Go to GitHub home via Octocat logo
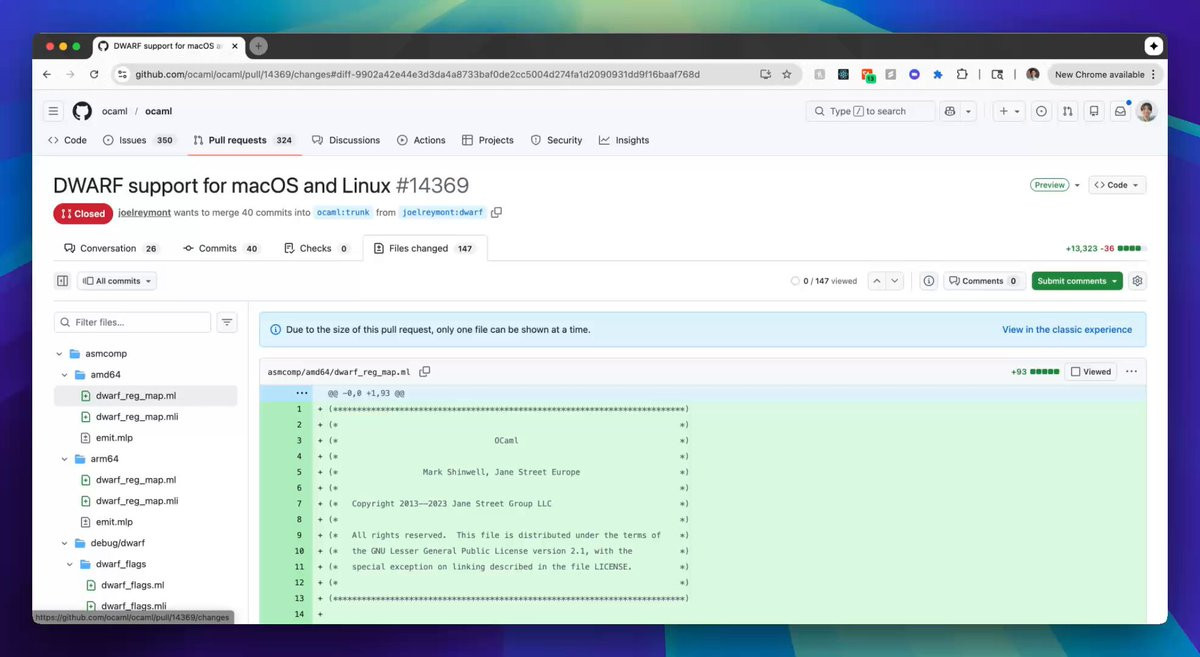 click(x=82, y=111)
